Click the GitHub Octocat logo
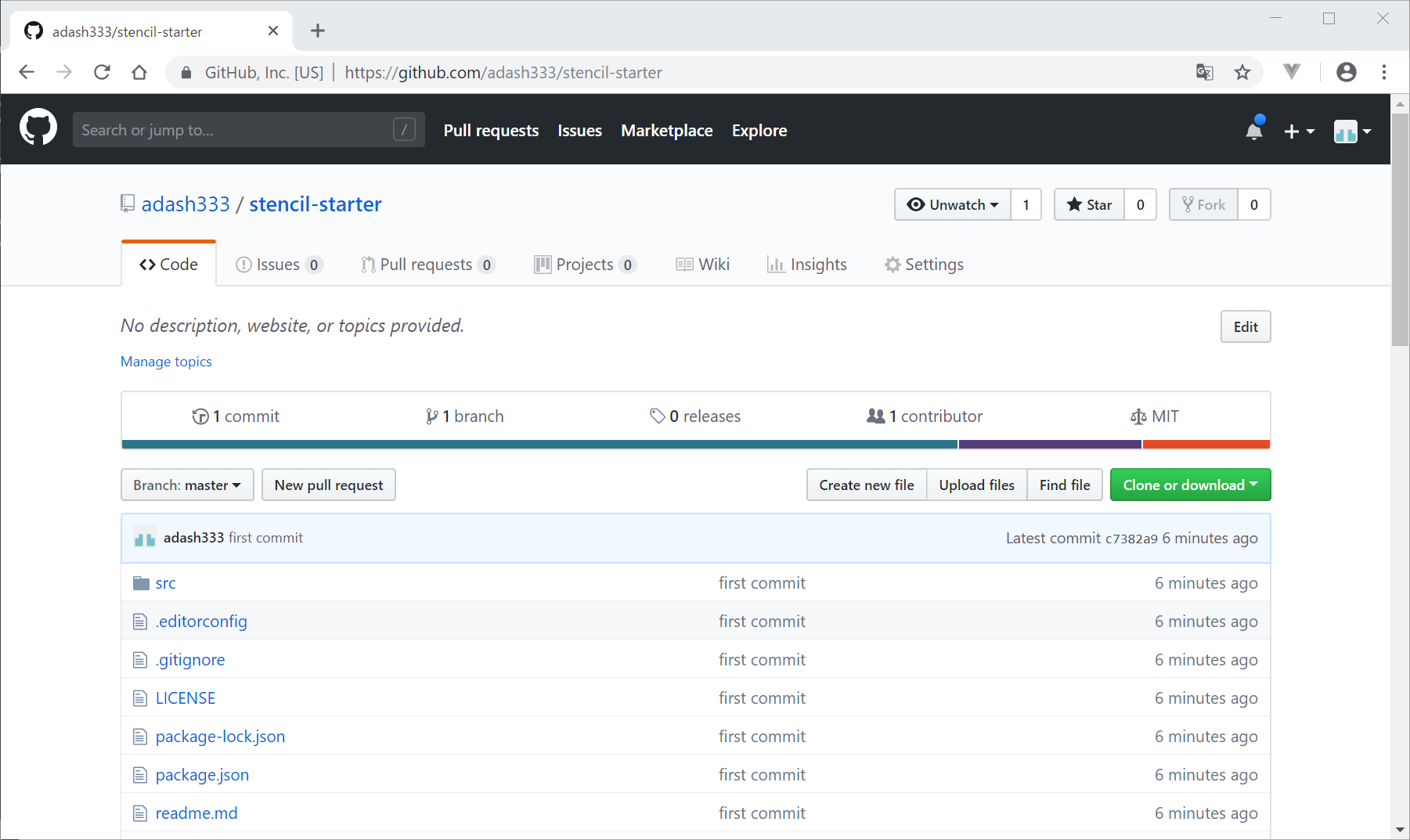 tap(38, 128)
